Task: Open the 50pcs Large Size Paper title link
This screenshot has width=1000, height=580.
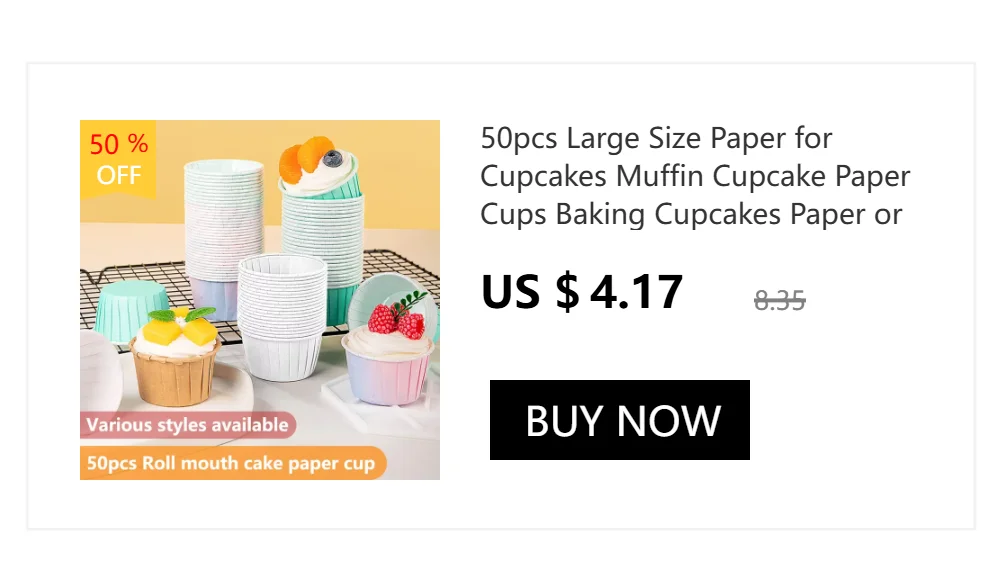Action: pyautogui.click(x=695, y=175)
